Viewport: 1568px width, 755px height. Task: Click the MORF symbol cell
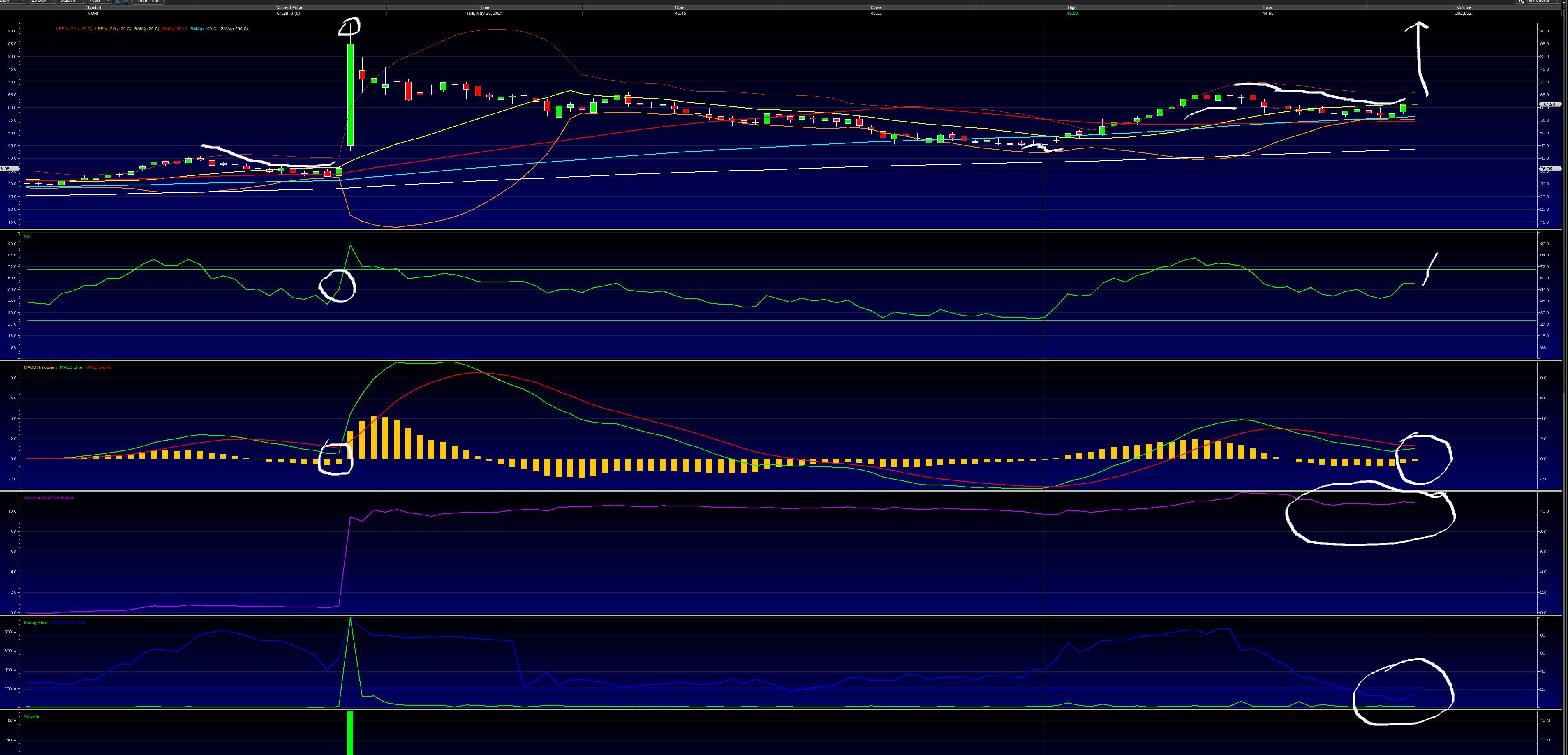click(x=93, y=13)
